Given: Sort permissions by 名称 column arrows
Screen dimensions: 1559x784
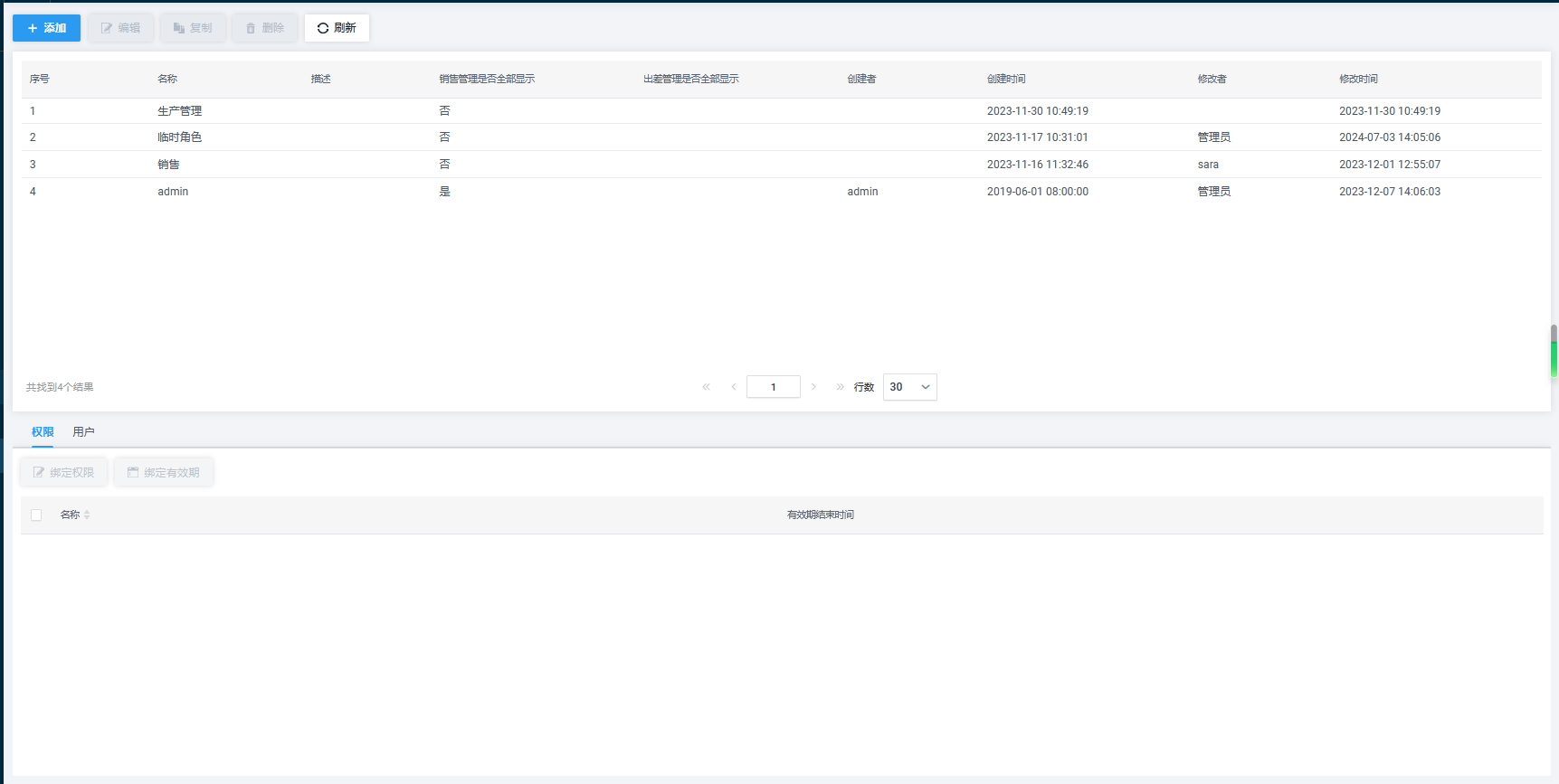Looking at the screenshot, I should (x=87, y=515).
